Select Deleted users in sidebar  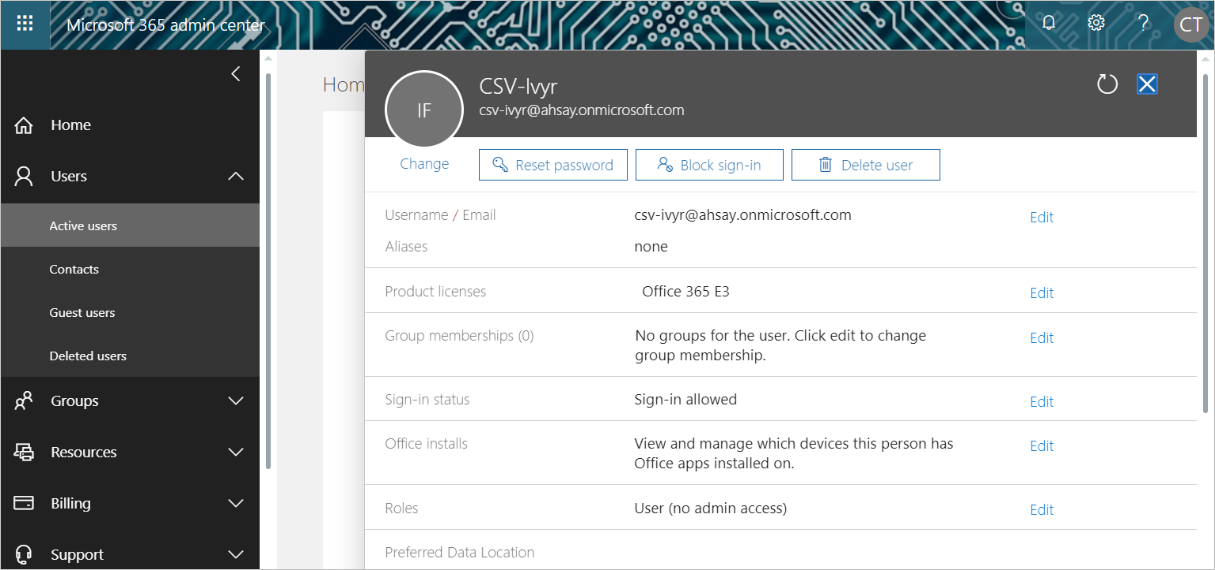(88, 356)
